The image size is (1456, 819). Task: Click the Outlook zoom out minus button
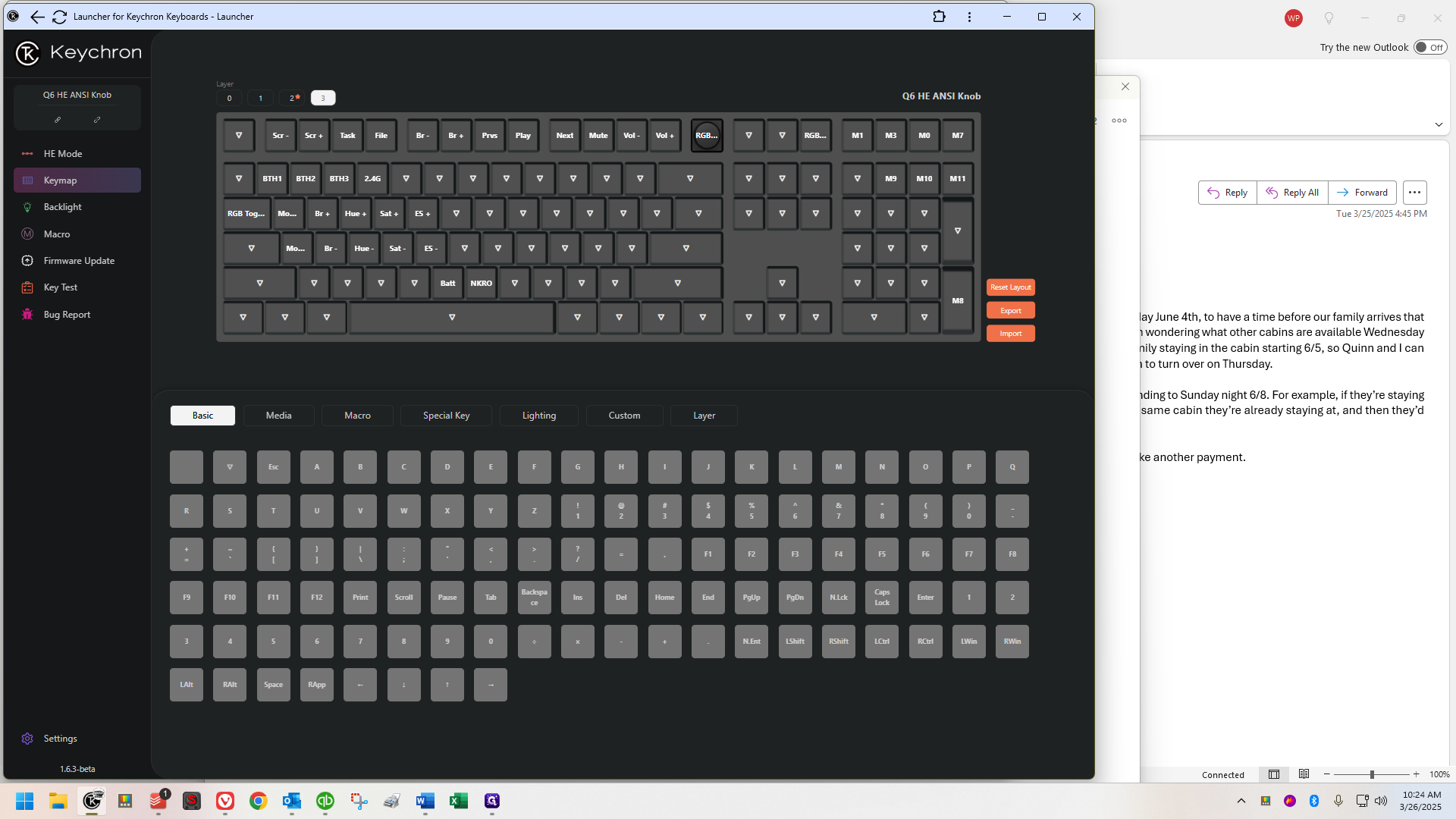[1326, 774]
